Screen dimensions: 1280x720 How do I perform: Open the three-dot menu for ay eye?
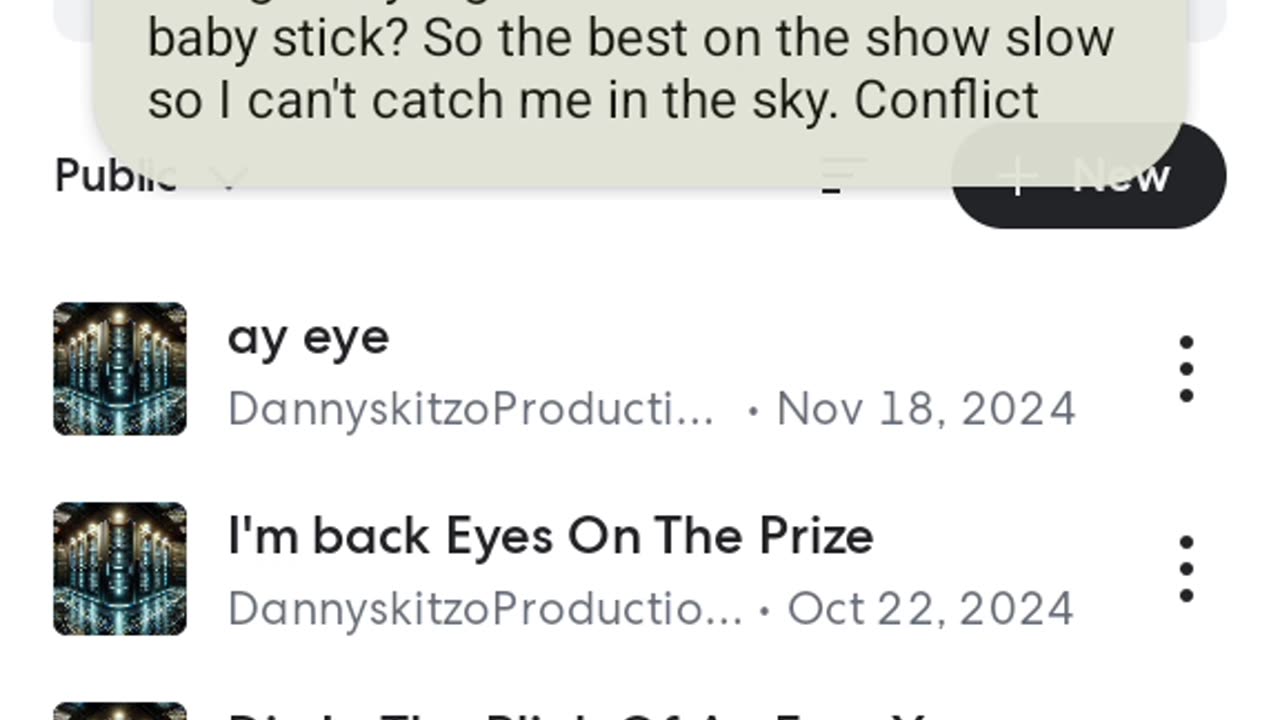coord(1186,369)
